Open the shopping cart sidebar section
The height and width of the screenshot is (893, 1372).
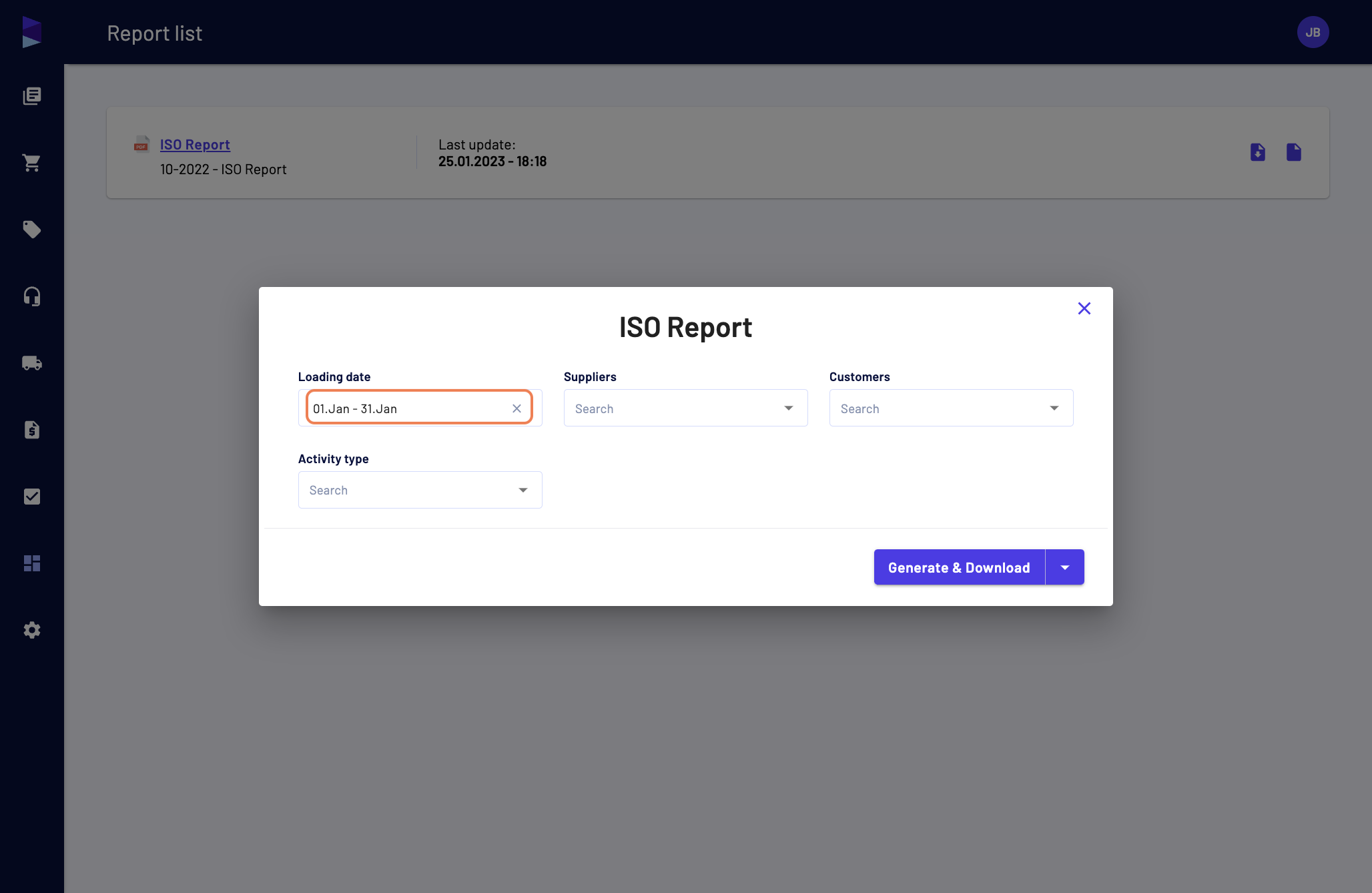tap(32, 163)
